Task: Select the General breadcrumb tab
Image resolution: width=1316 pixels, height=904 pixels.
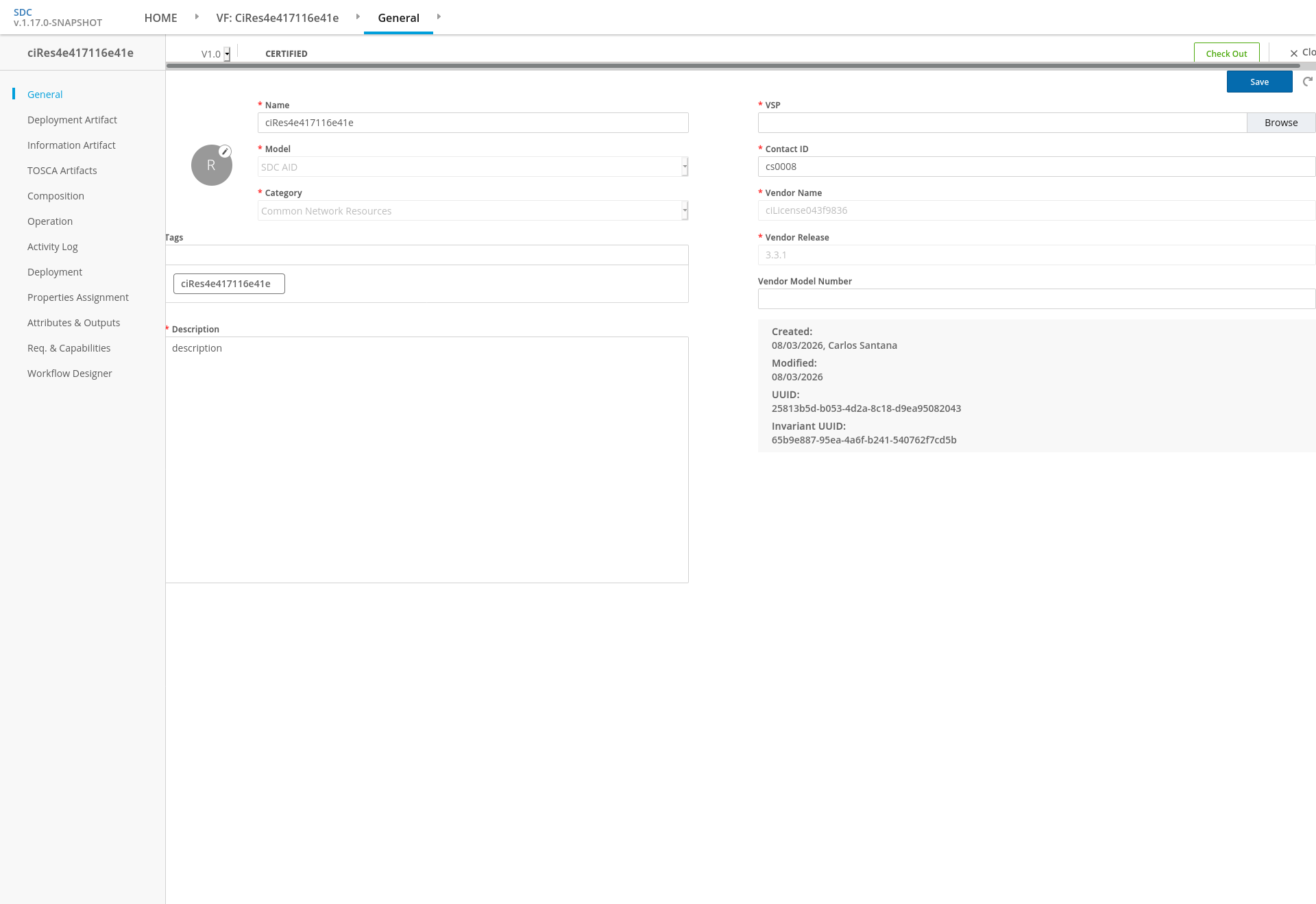Action: (398, 18)
